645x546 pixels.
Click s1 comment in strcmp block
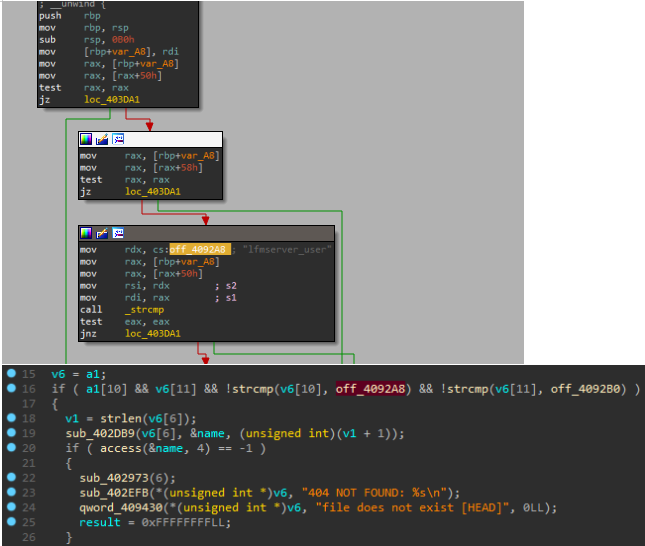(x=231, y=298)
